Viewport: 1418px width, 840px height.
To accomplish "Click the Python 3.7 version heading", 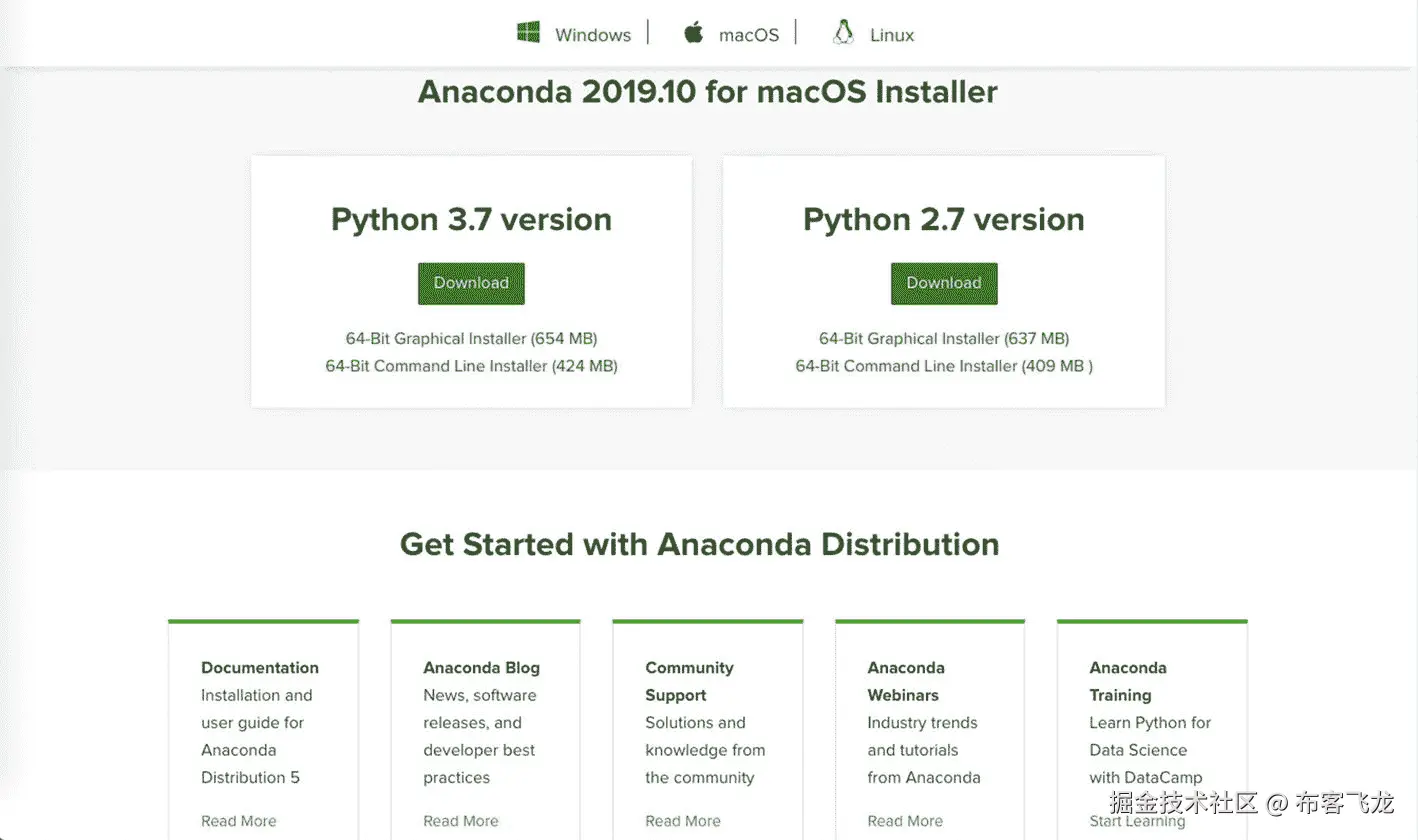I will (x=471, y=219).
